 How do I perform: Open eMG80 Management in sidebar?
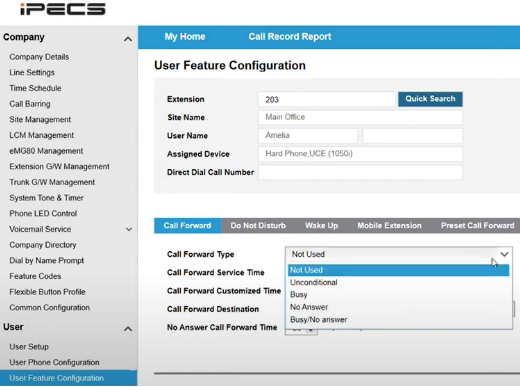46,151
